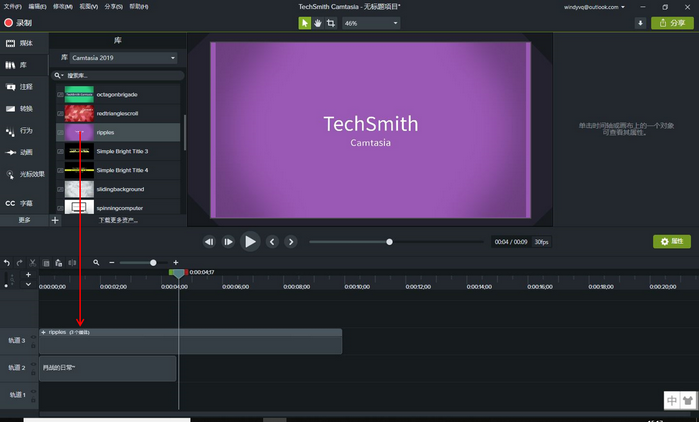
Task: Lock track 轨道 1
Action: [33, 400]
